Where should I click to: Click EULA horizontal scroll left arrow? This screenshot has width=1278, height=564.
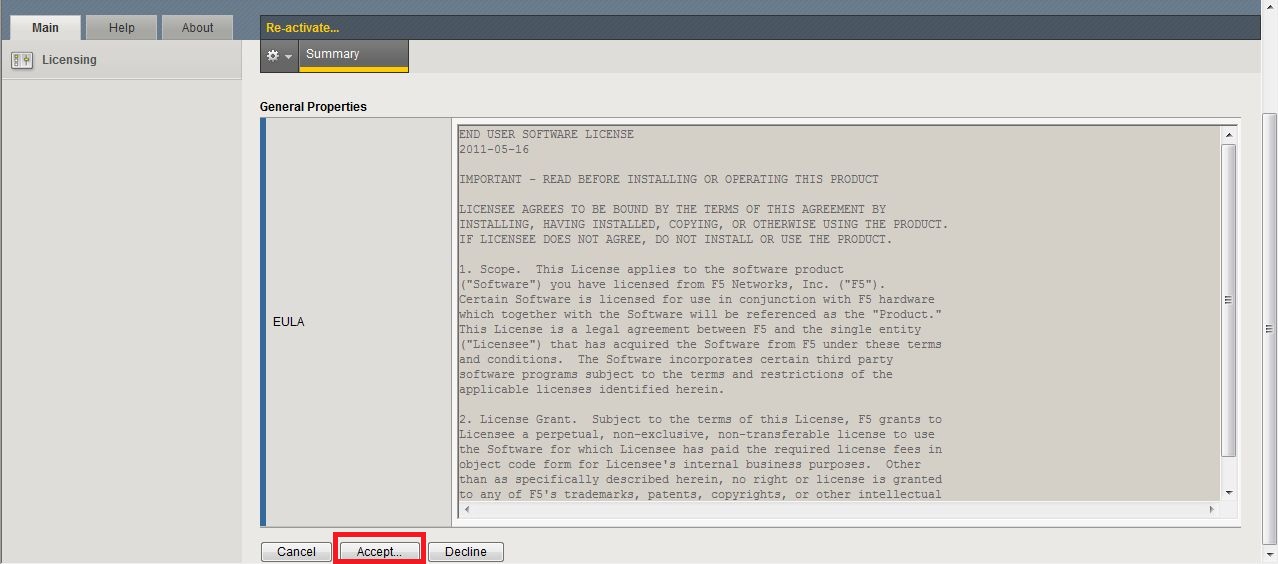[x=466, y=510]
